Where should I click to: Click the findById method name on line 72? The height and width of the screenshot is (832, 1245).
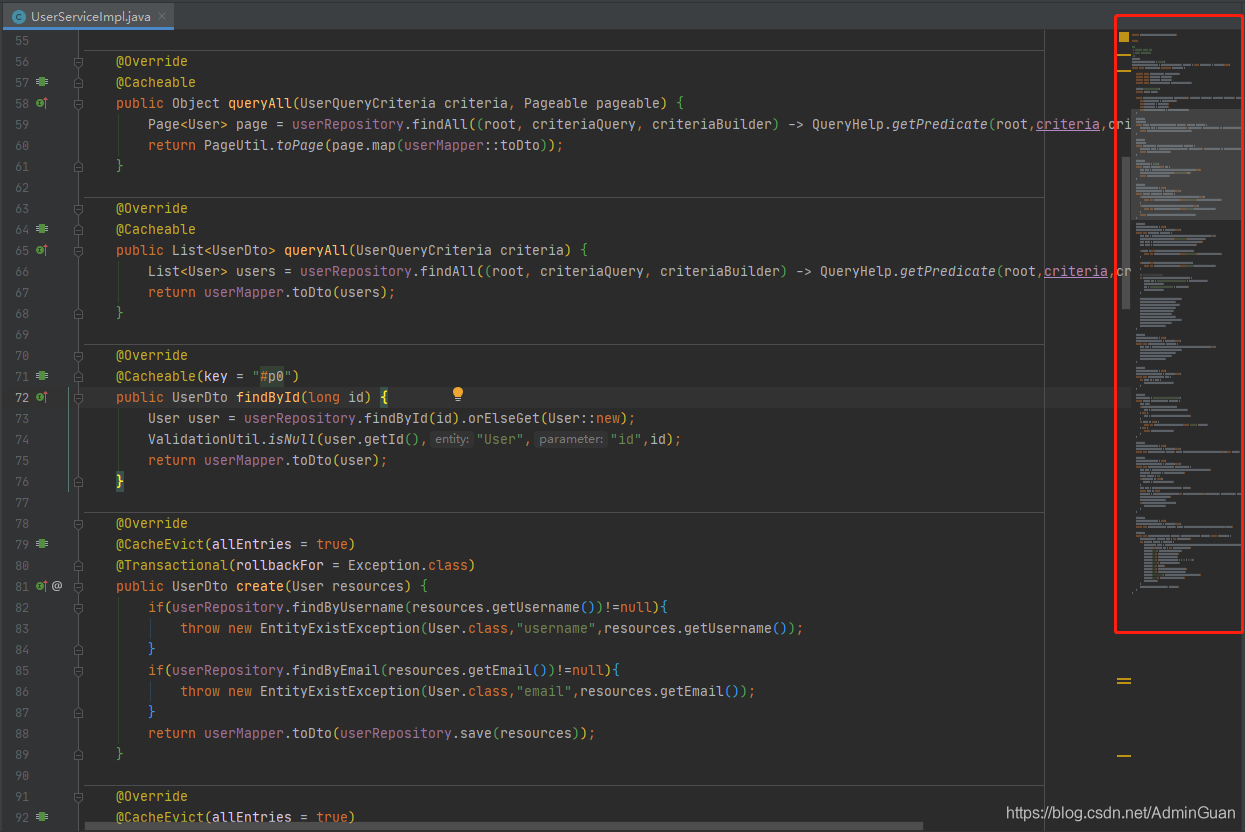coord(268,397)
